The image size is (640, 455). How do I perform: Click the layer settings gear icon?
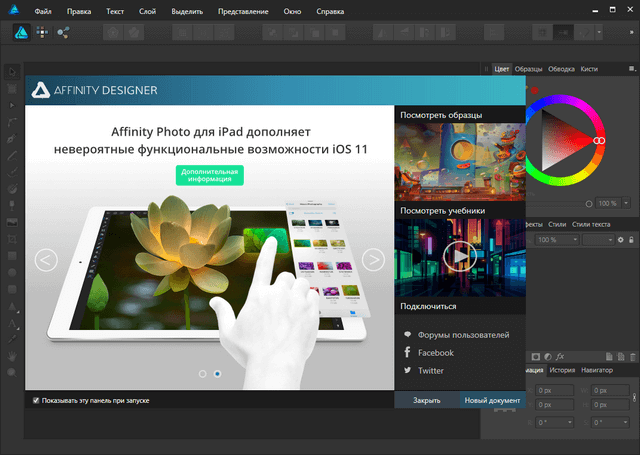pos(620,240)
